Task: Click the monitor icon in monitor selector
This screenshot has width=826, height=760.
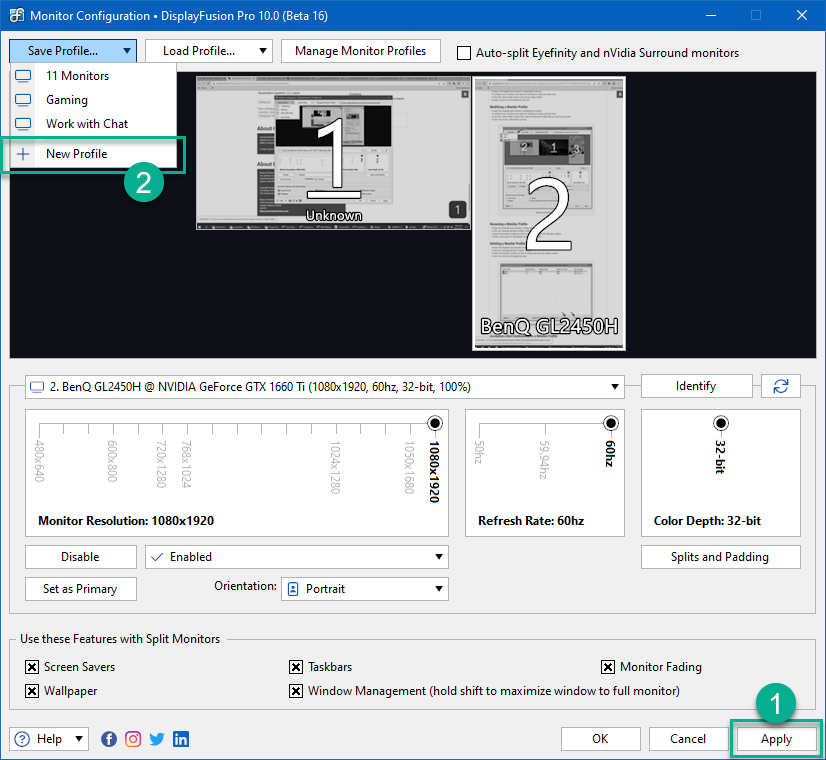Action: pos(37,387)
